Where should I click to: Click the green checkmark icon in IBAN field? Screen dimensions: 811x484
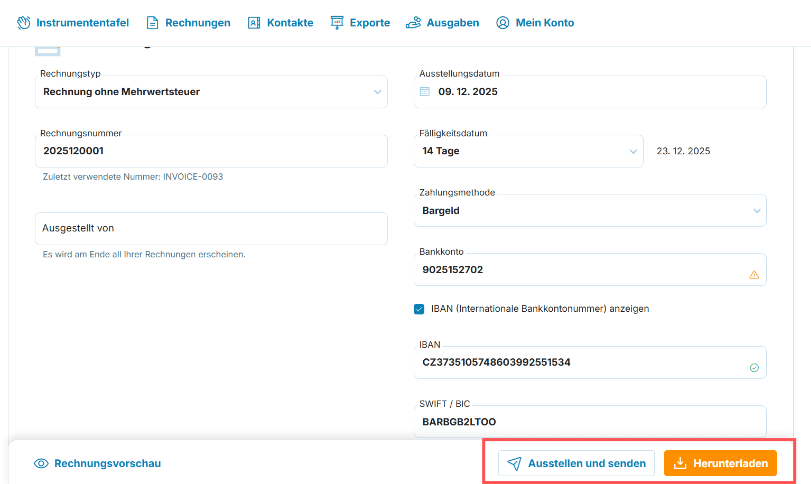754,368
